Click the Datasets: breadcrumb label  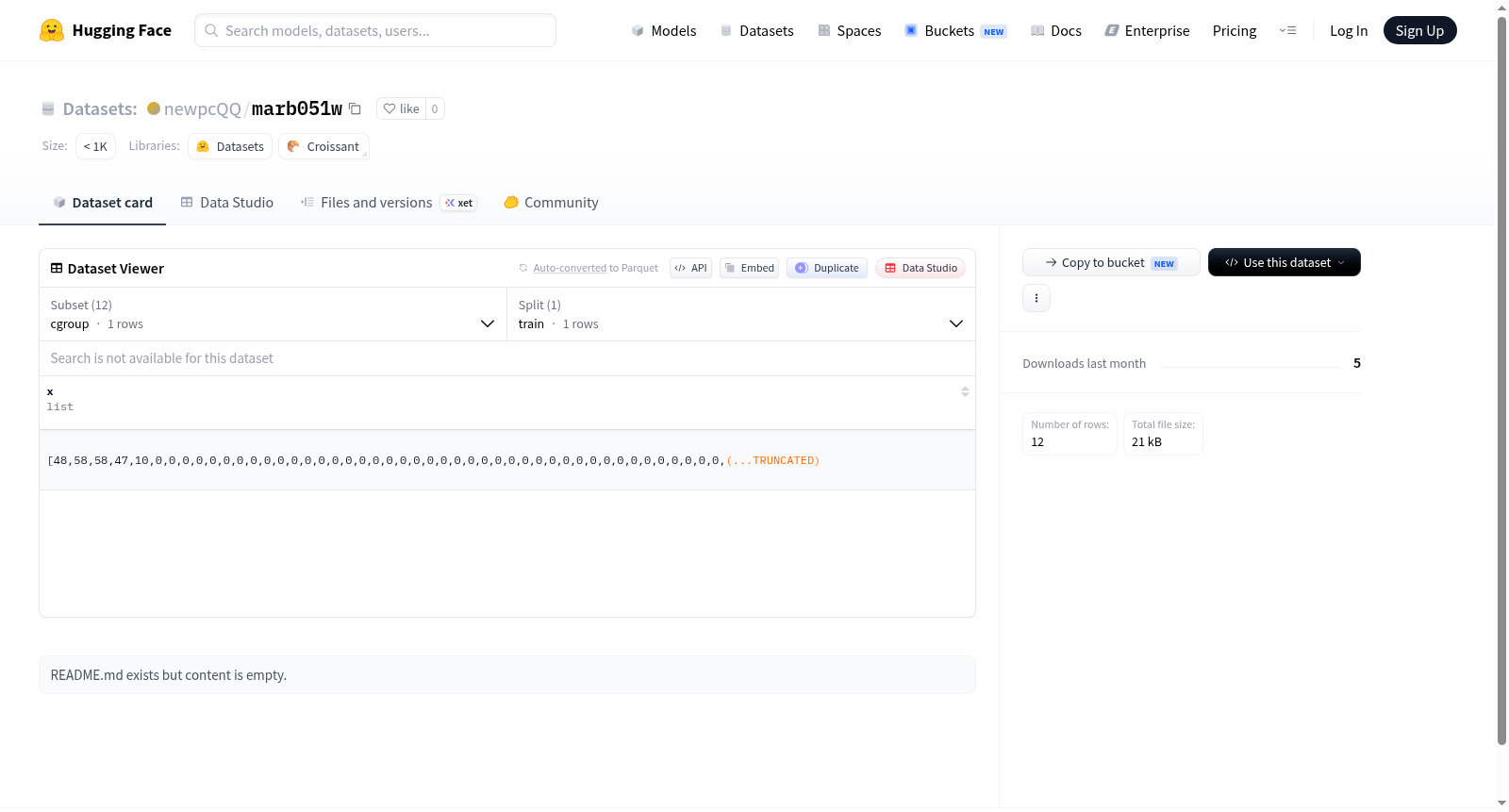pyautogui.click(x=100, y=108)
